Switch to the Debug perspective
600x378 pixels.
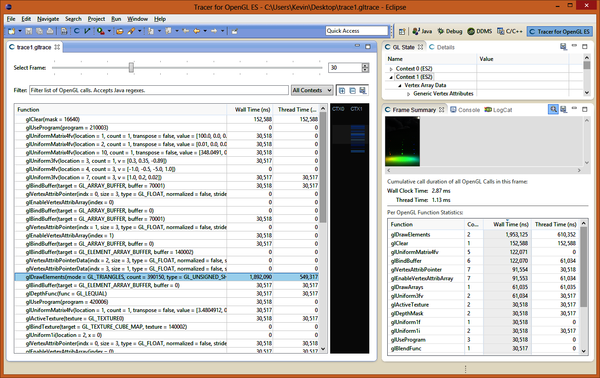coord(450,31)
